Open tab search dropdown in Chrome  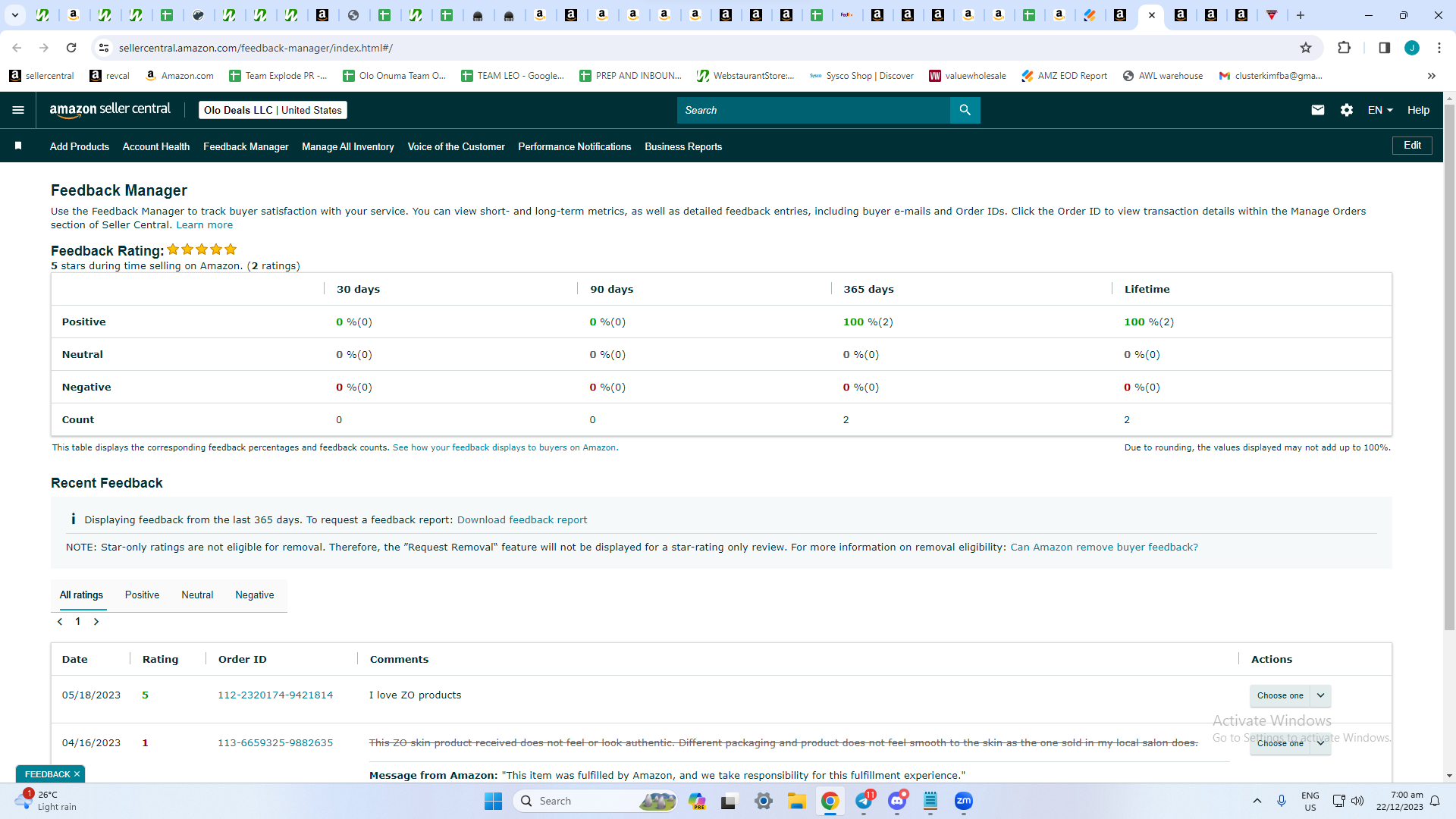pos(14,15)
